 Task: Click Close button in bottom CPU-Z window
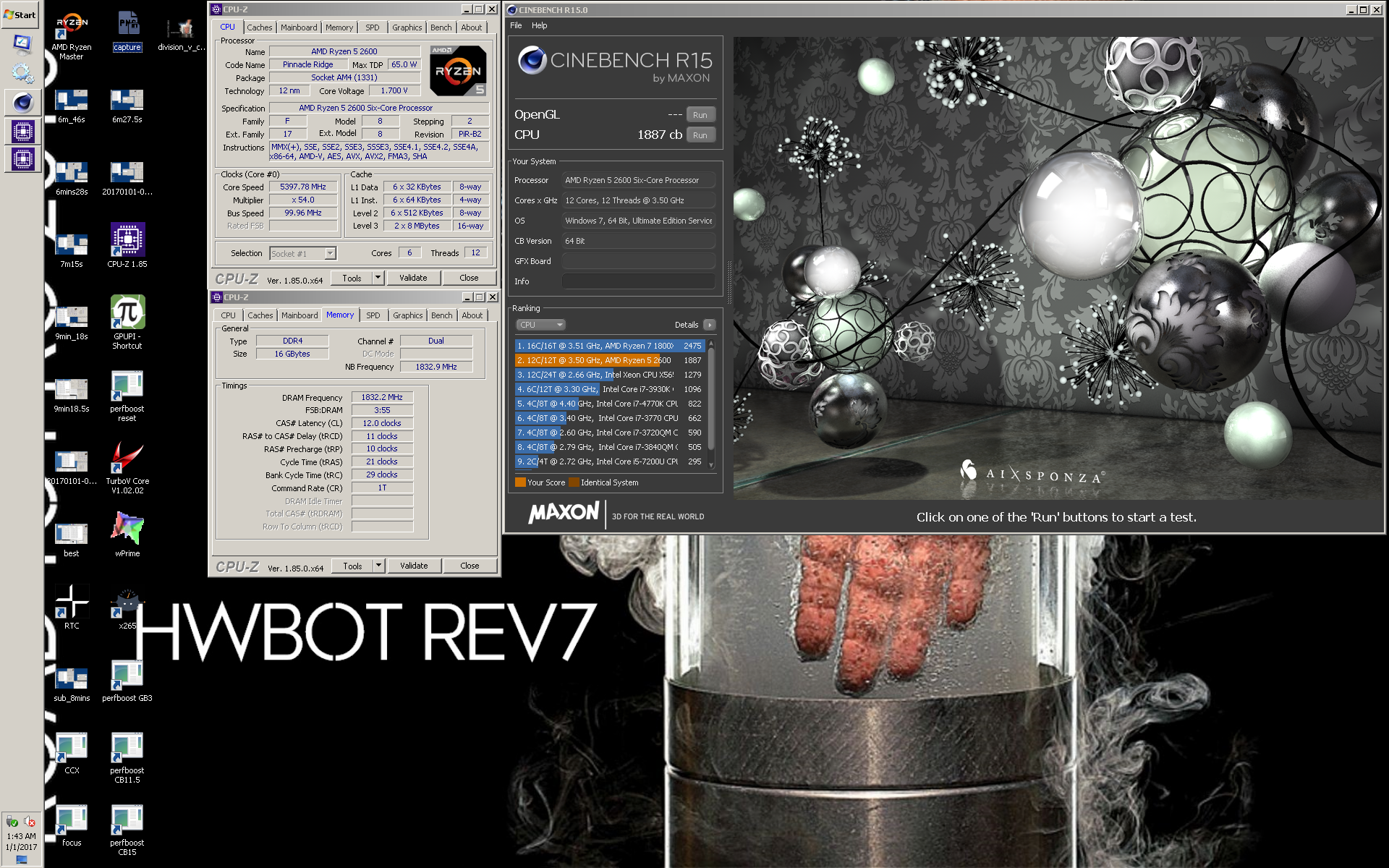(470, 566)
